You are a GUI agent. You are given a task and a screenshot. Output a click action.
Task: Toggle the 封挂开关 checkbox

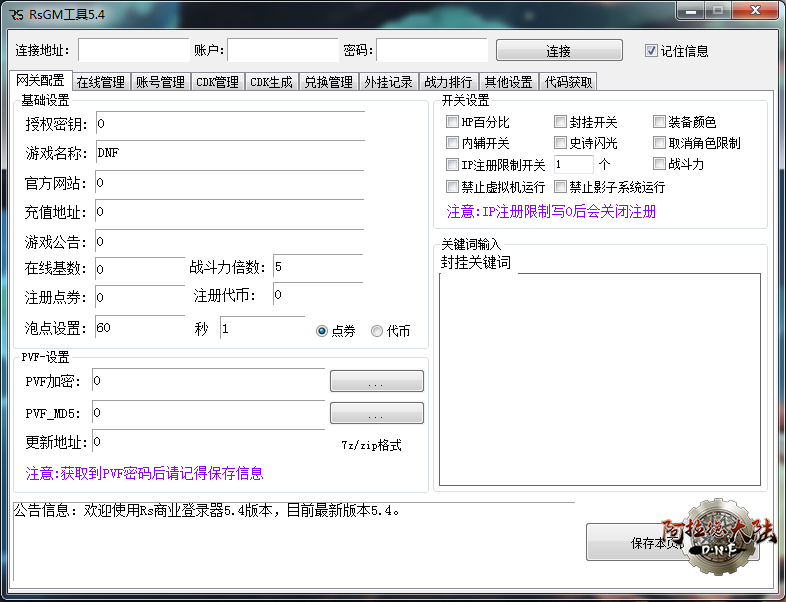[561, 122]
